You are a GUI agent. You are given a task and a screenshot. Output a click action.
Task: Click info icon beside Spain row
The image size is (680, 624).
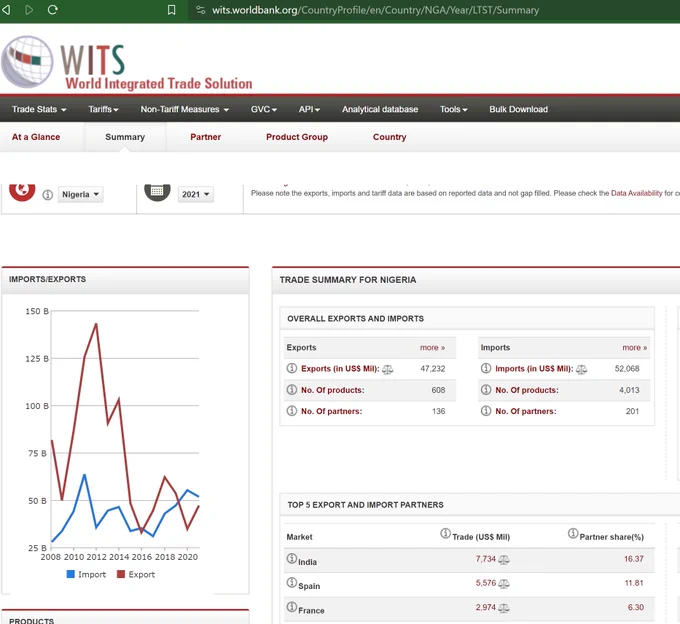[292, 582]
